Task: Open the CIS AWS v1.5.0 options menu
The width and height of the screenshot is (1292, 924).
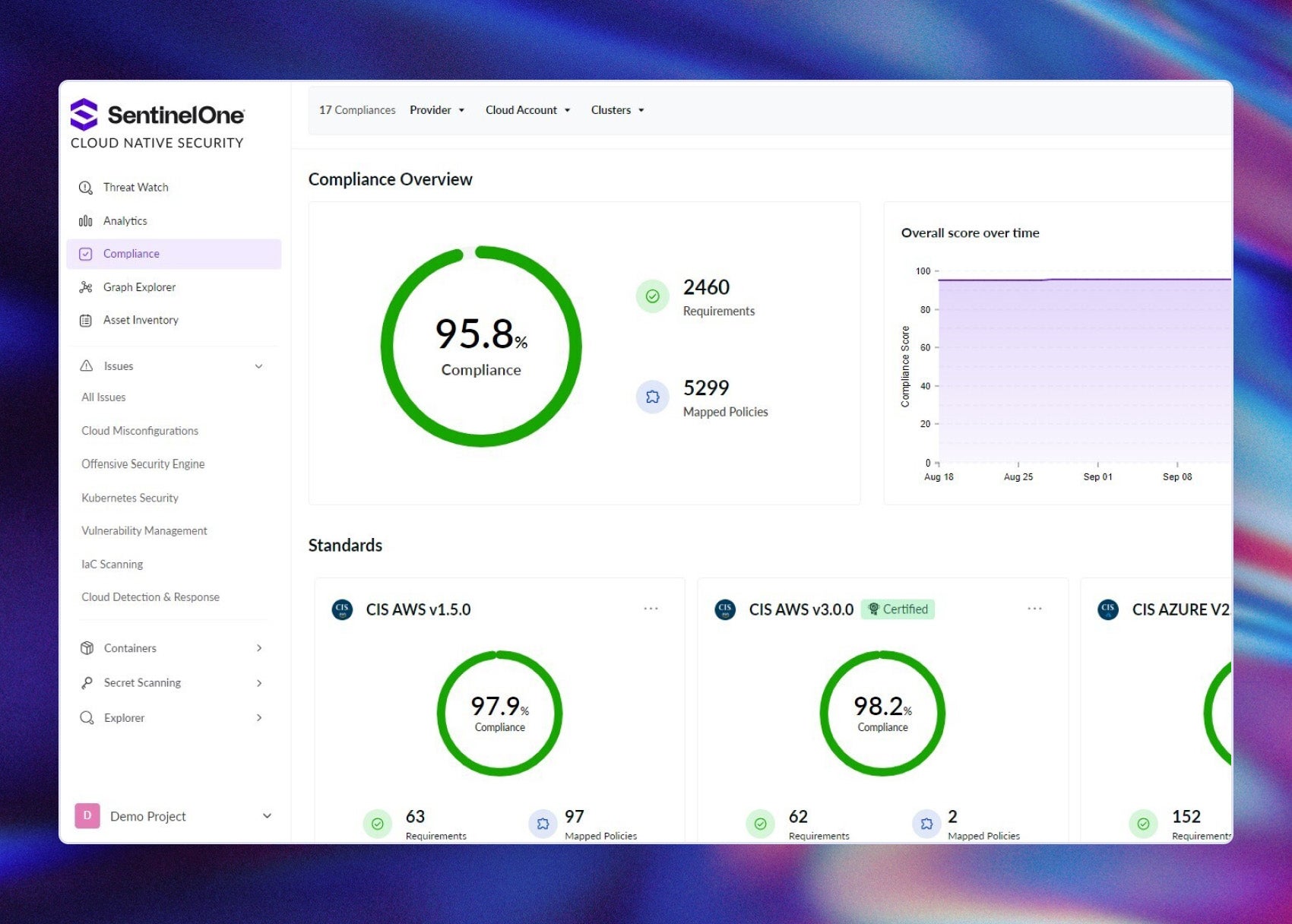Action: [651, 609]
